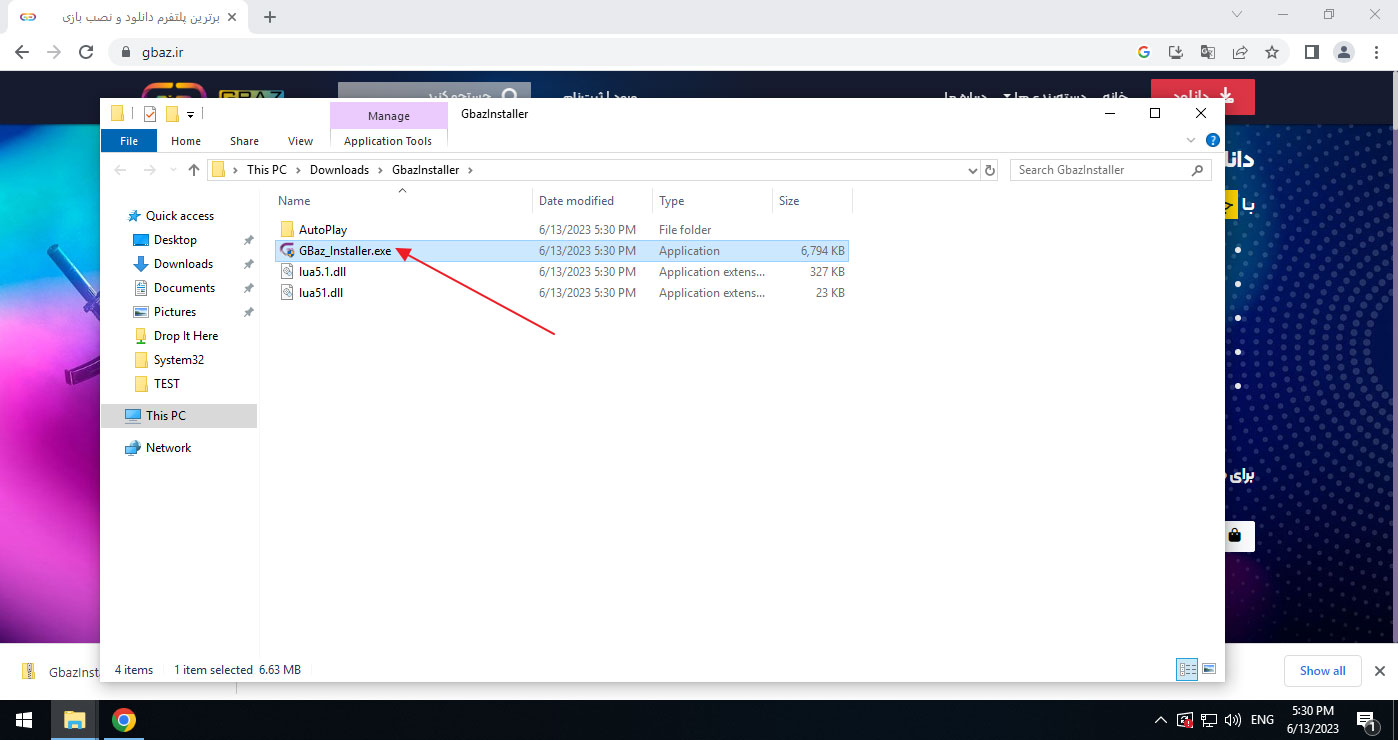Image resolution: width=1398 pixels, height=740 pixels.
Task: Refresh the GbazInstaller folder view
Action: 990,170
